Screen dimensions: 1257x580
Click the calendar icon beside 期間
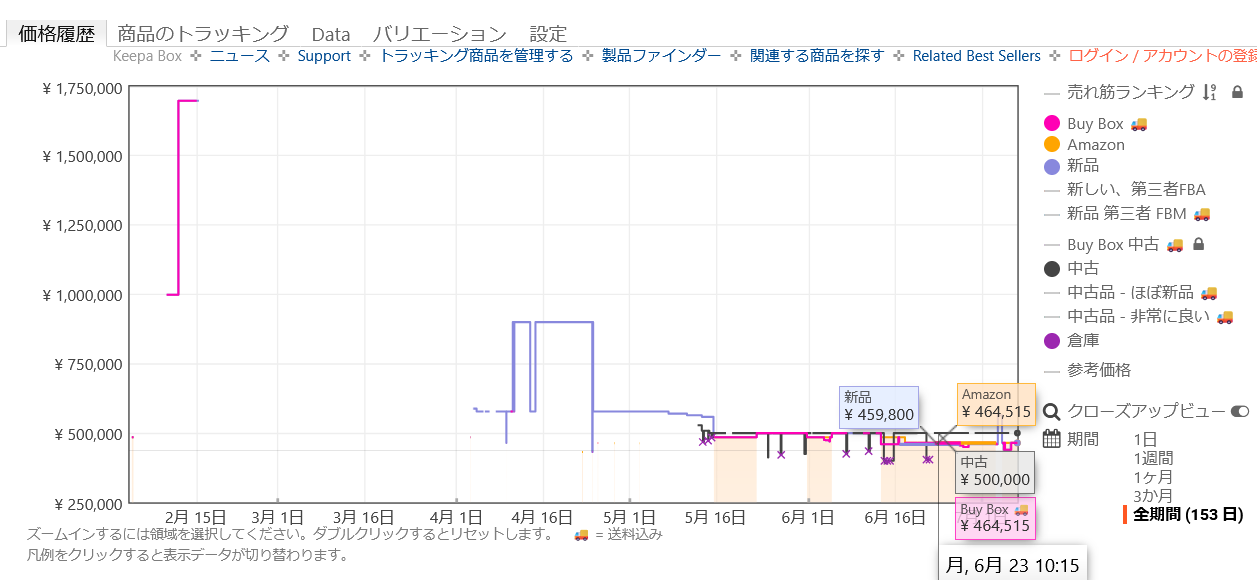[1051, 439]
